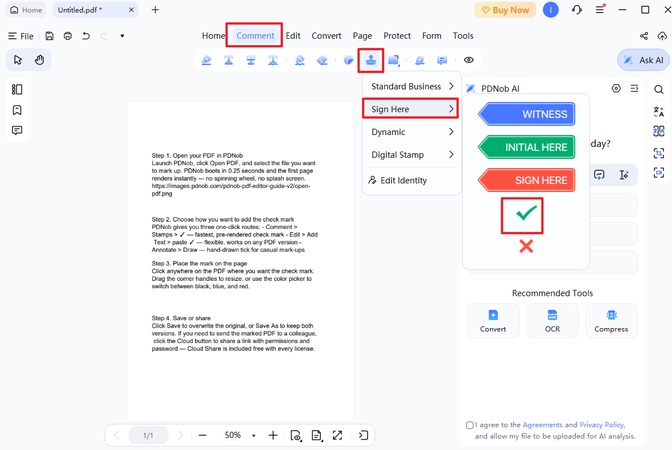Expand the Standard Business stamps submenu

coord(412,87)
